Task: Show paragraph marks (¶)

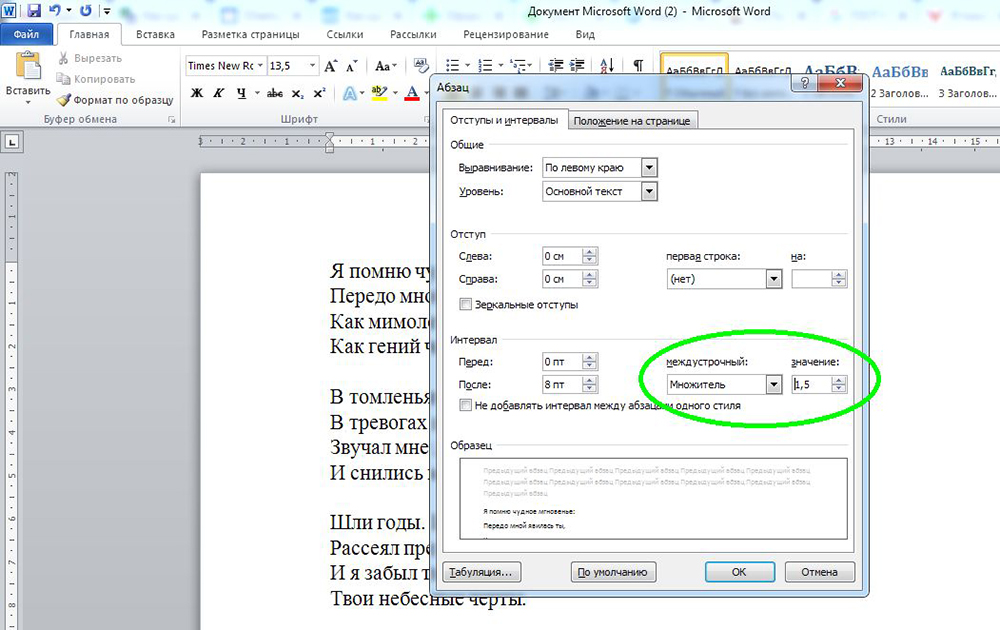Action: 638,65
